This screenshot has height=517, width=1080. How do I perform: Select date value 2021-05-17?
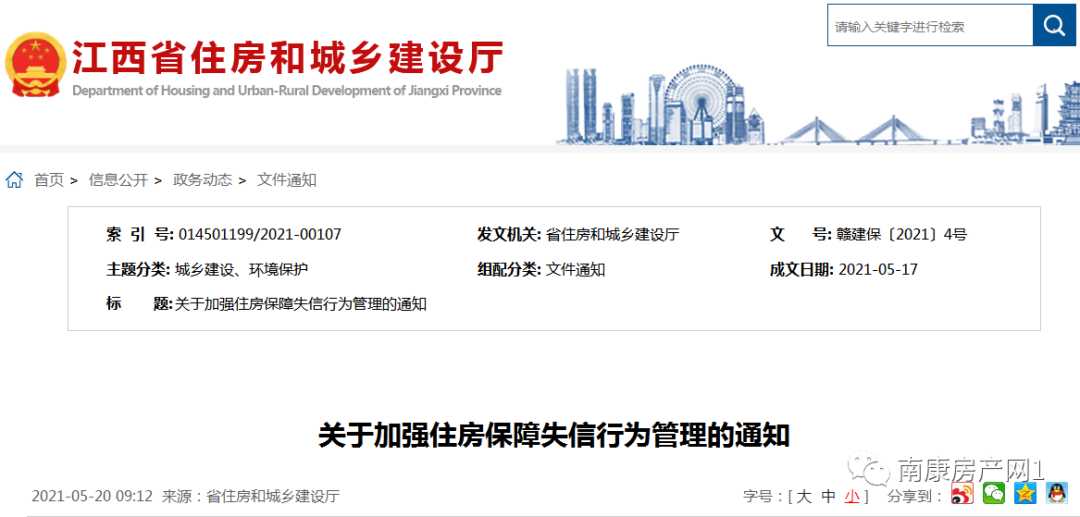[x=878, y=270]
